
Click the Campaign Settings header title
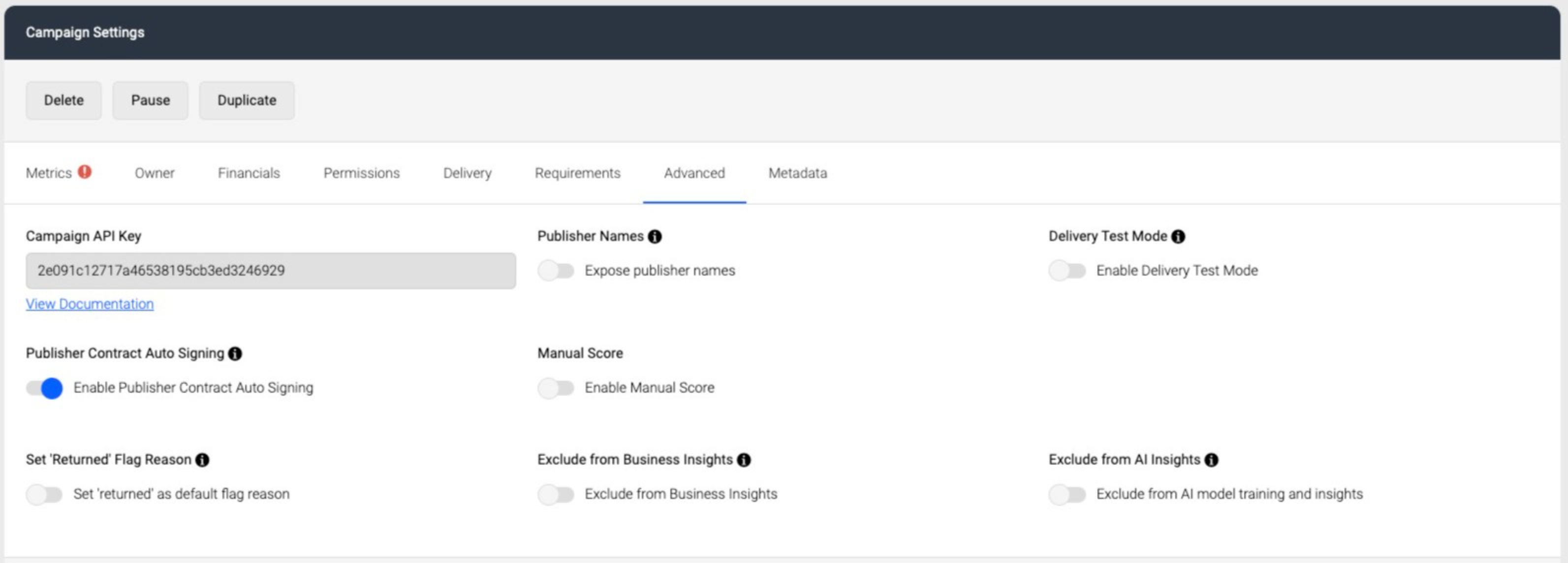[85, 32]
